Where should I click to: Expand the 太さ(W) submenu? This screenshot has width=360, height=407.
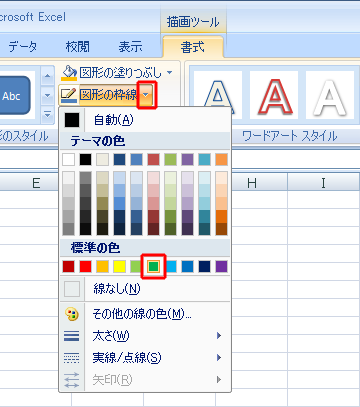[x=145, y=336]
